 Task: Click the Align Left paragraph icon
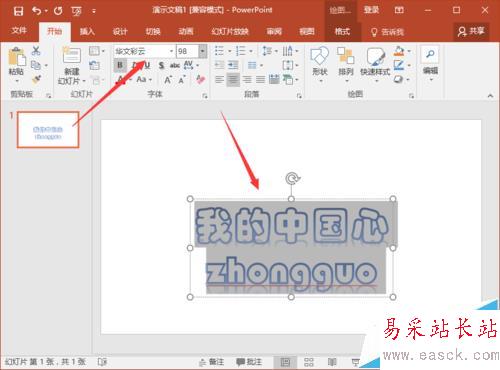click(x=219, y=80)
